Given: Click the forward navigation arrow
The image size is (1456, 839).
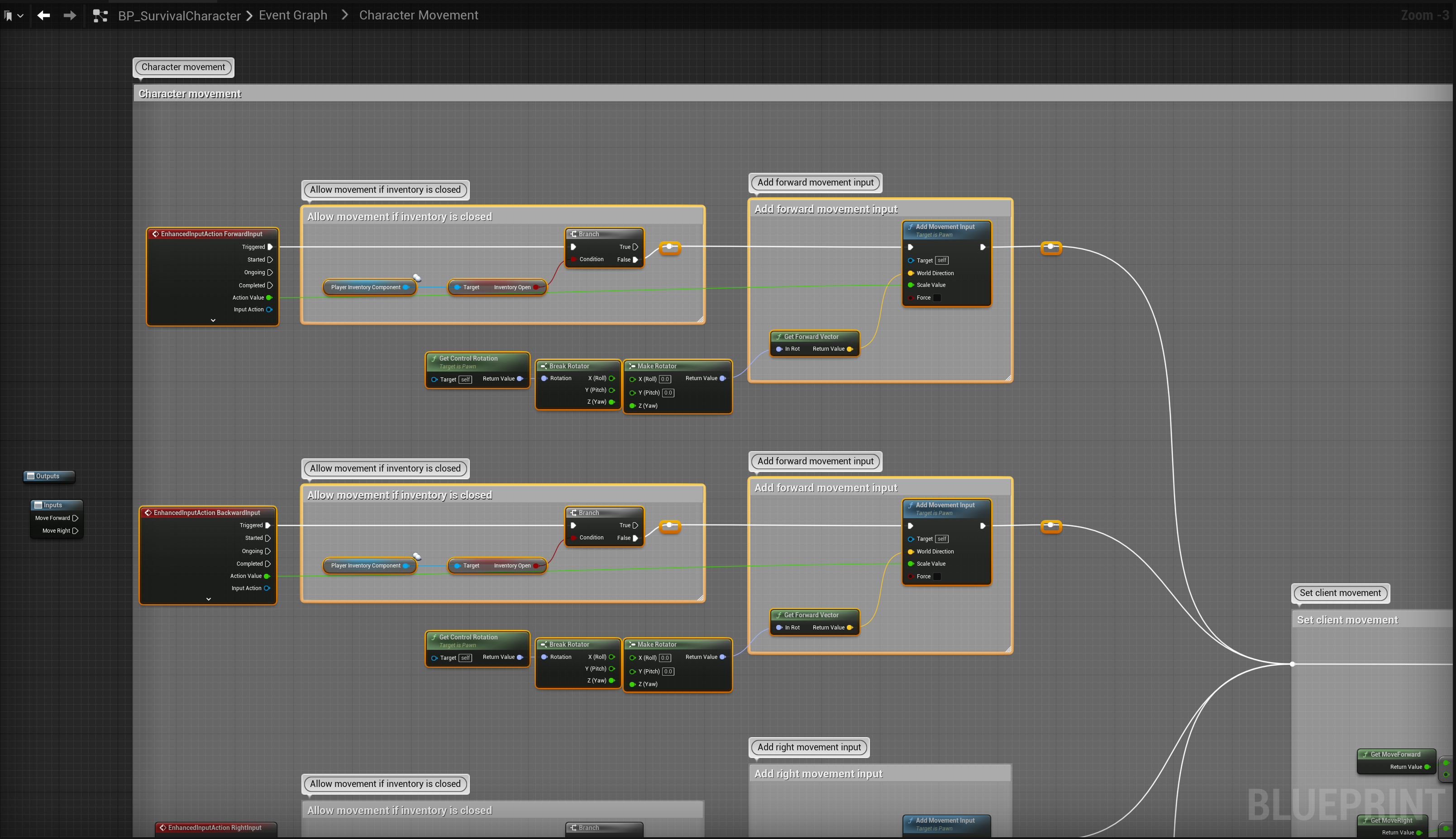Looking at the screenshot, I should click(x=69, y=15).
